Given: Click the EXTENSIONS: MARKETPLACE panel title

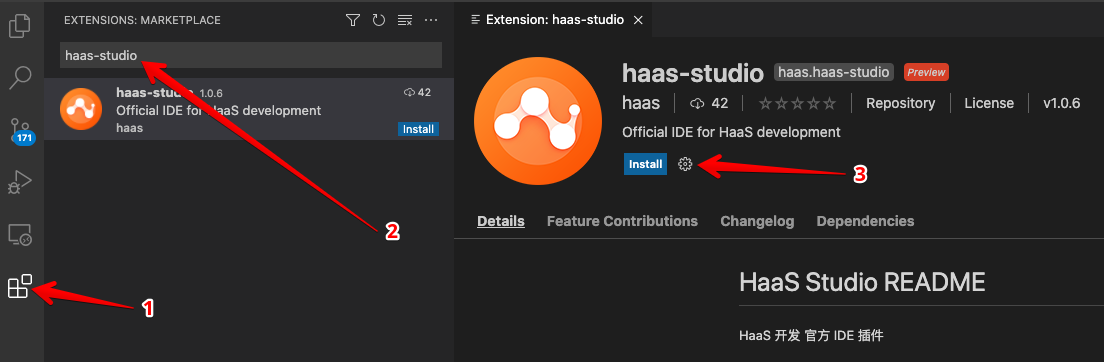Looking at the screenshot, I should 142,20.
